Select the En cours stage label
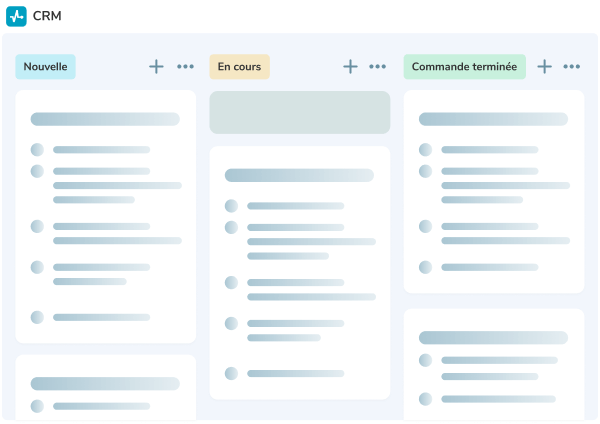 click(239, 67)
